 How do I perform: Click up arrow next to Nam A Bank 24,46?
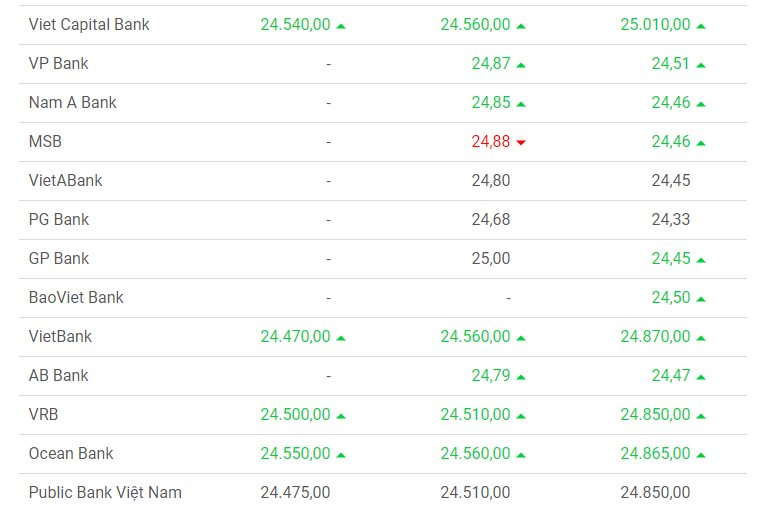(701, 103)
